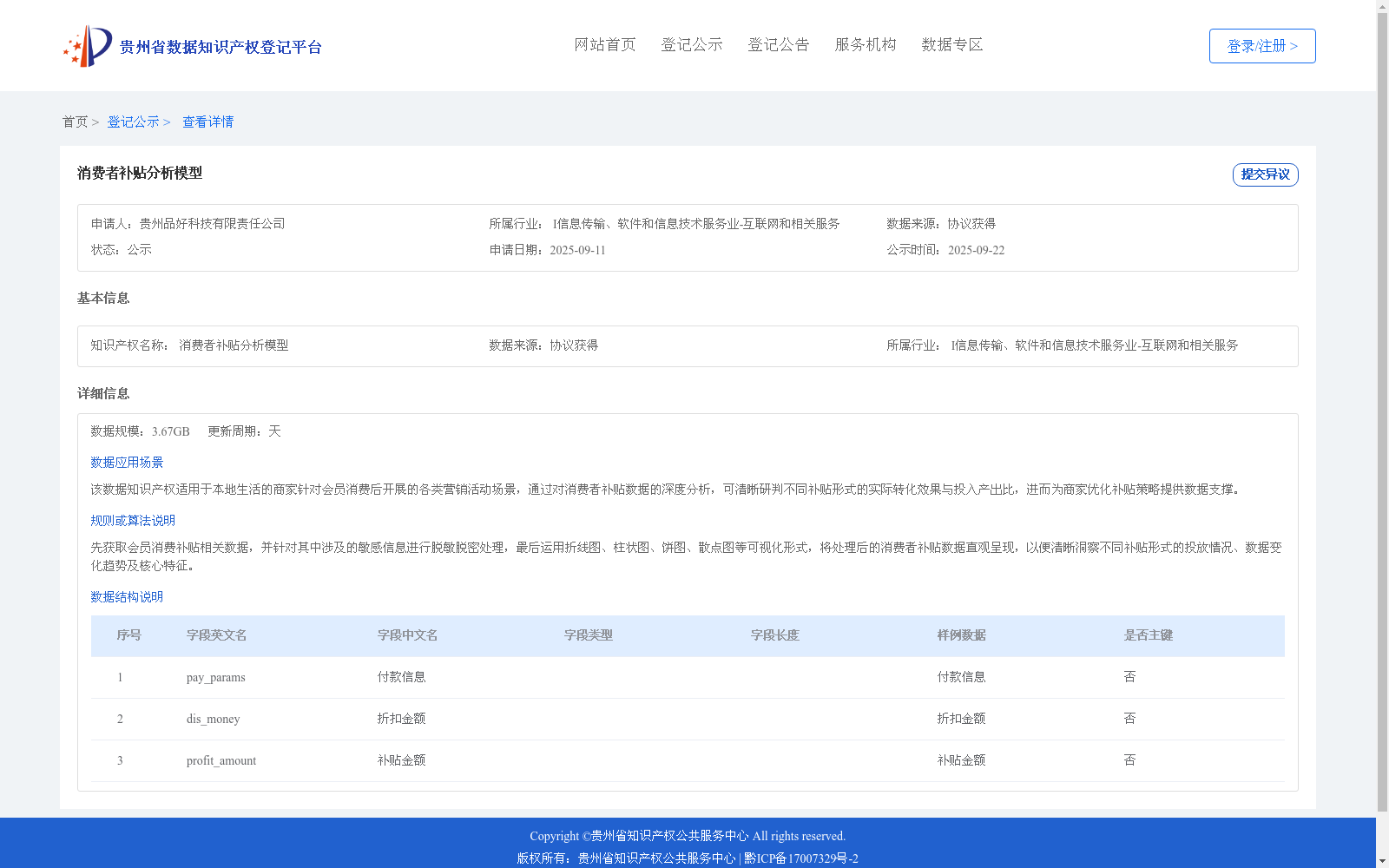
Task: Click the 字段英文名 column header
Action: tap(216, 635)
